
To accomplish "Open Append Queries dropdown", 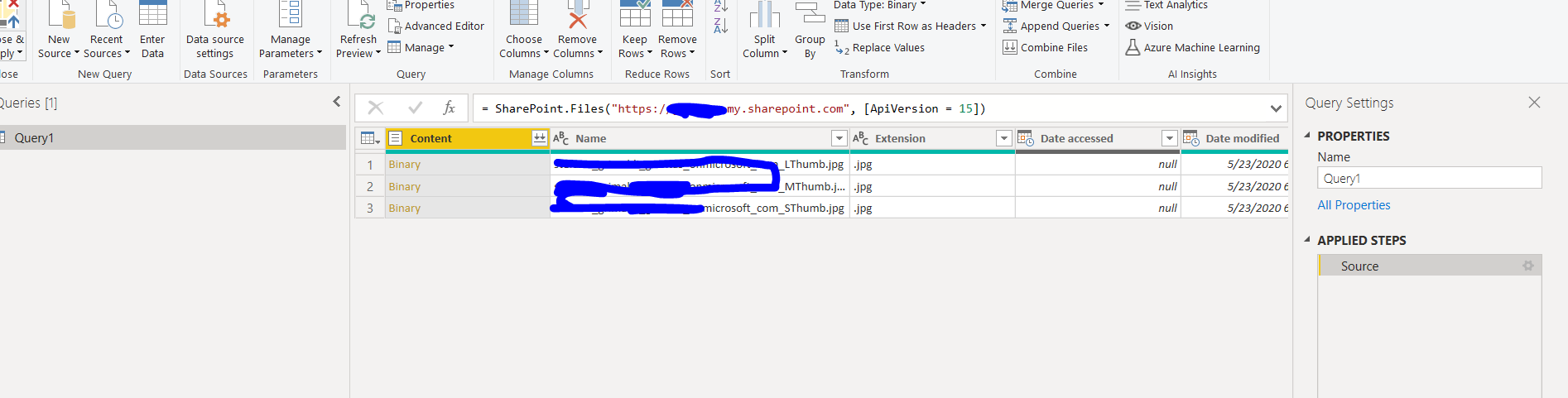I will 1056,26.
